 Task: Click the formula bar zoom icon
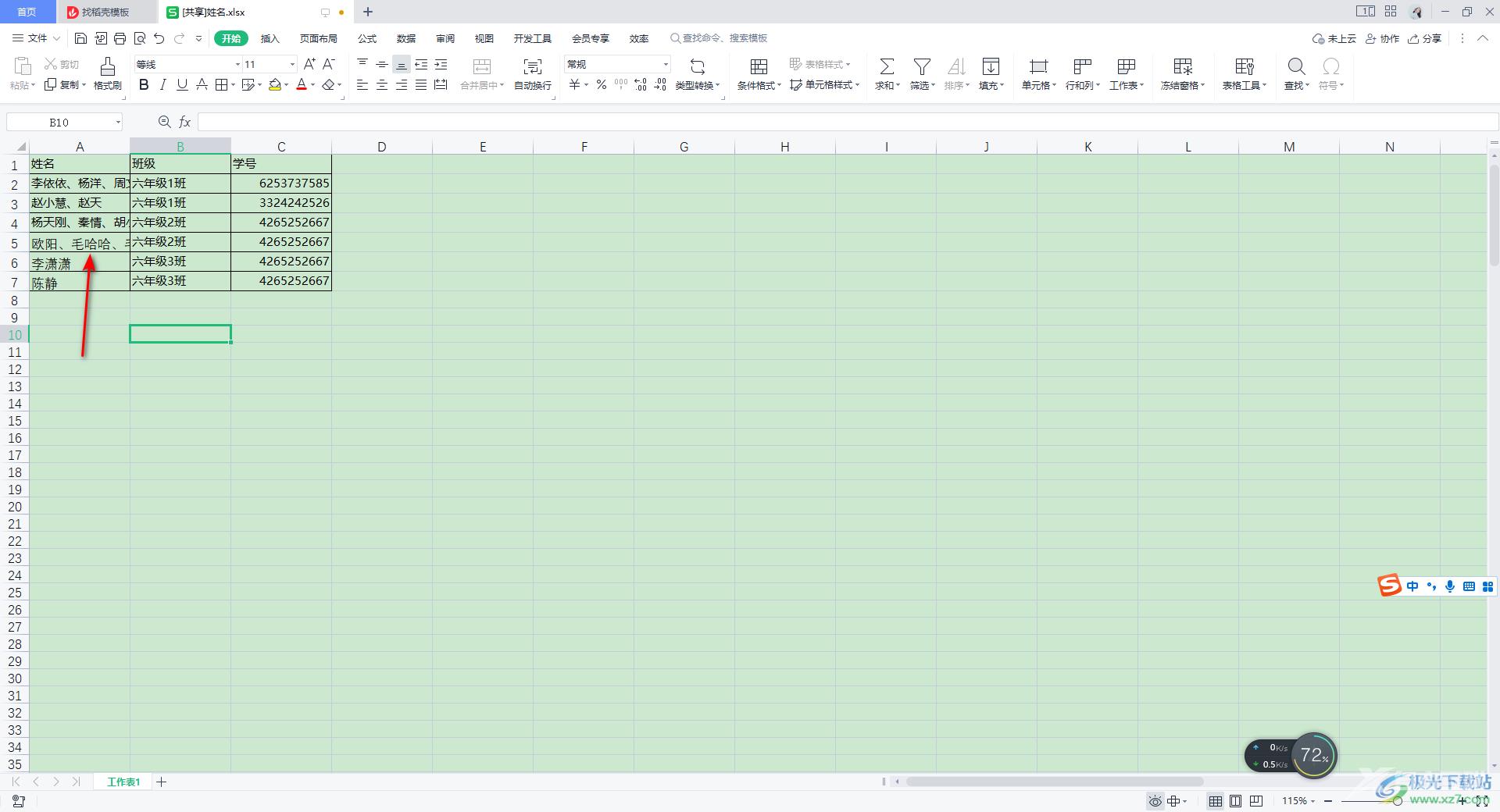(x=164, y=122)
